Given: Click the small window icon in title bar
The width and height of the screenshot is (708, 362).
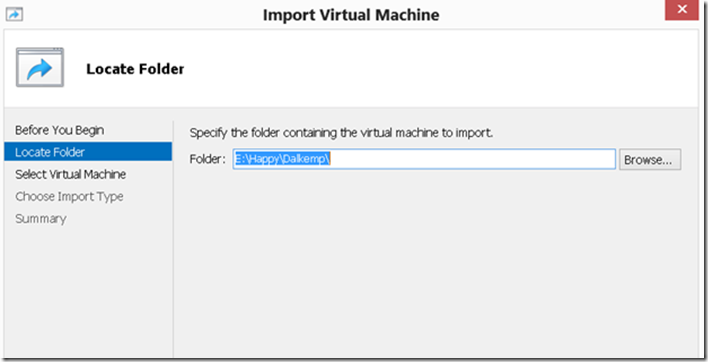Looking at the screenshot, I should (x=14, y=15).
